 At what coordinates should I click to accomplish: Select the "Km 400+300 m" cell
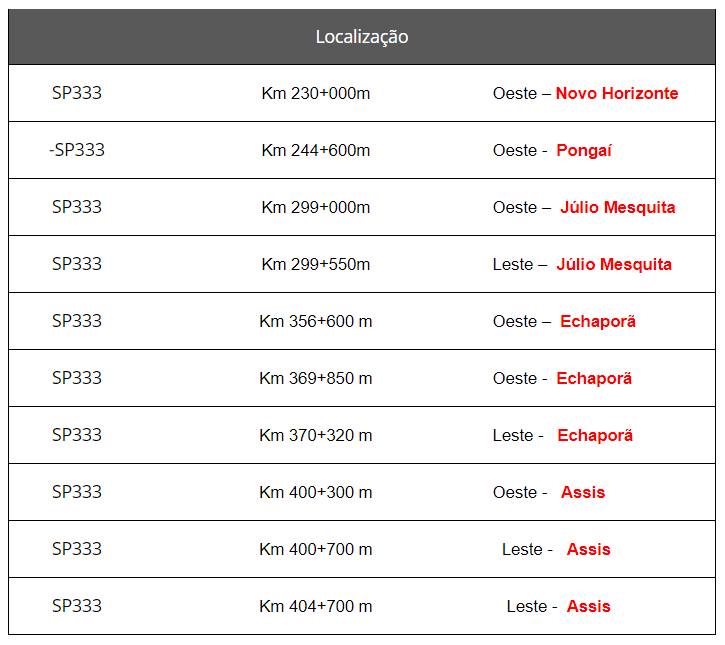click(x=315, y=492)
